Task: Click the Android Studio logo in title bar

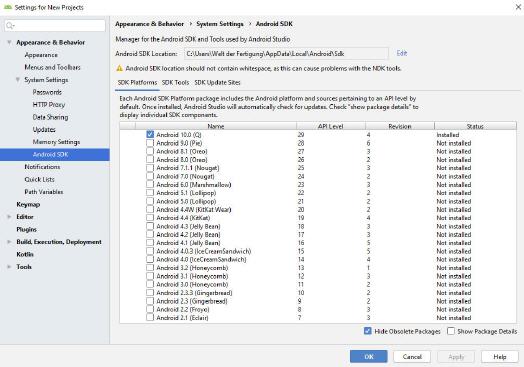Action: click(x=8, y=7)
